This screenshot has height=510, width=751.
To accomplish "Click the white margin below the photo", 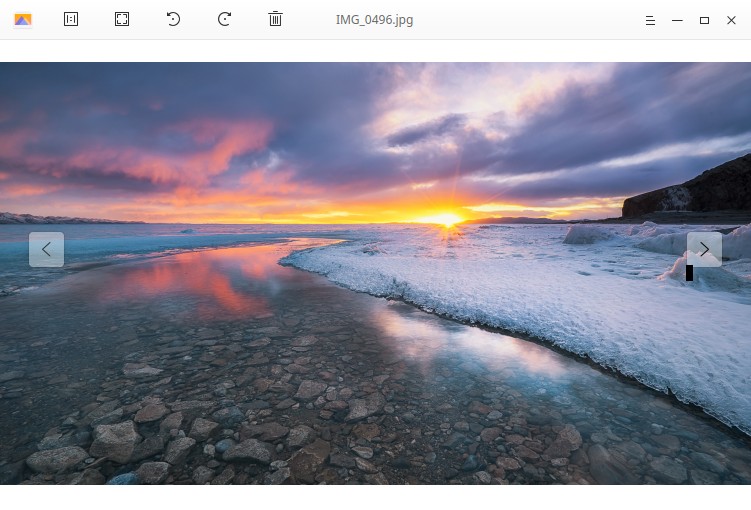I will coord(375,497).
